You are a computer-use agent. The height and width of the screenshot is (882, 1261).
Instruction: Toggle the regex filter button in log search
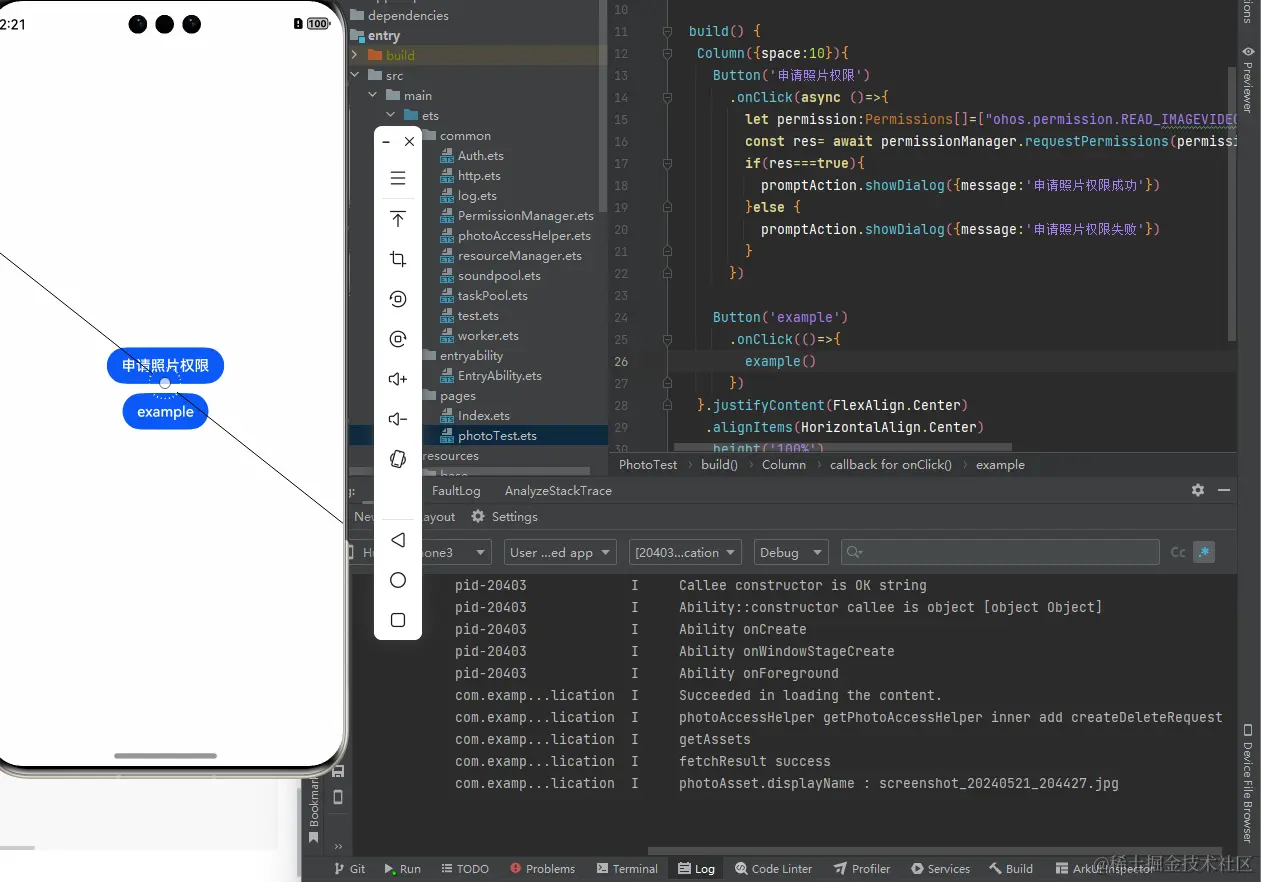tap(1204, 552)
